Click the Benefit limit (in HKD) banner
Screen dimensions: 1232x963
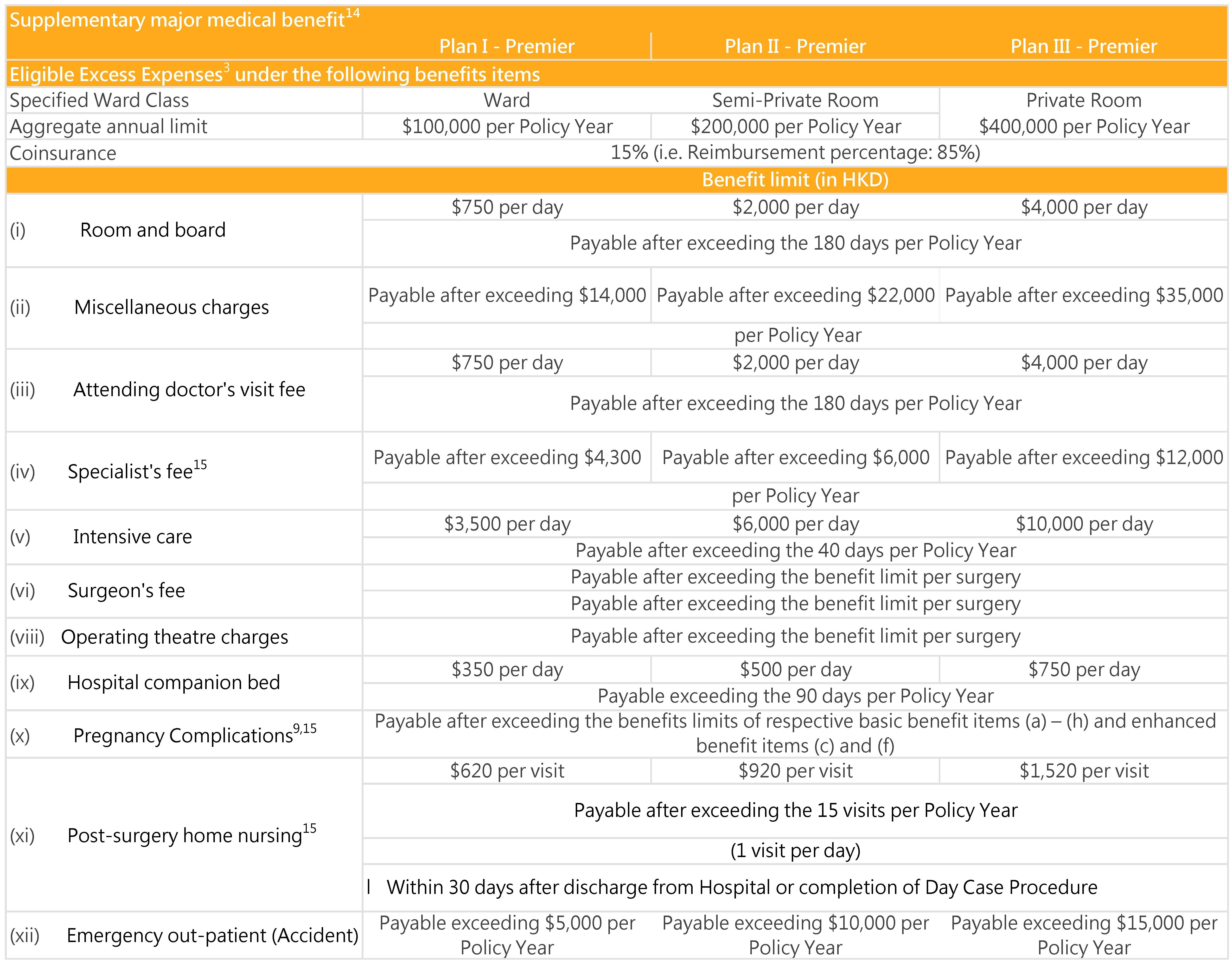pos(795,180)
